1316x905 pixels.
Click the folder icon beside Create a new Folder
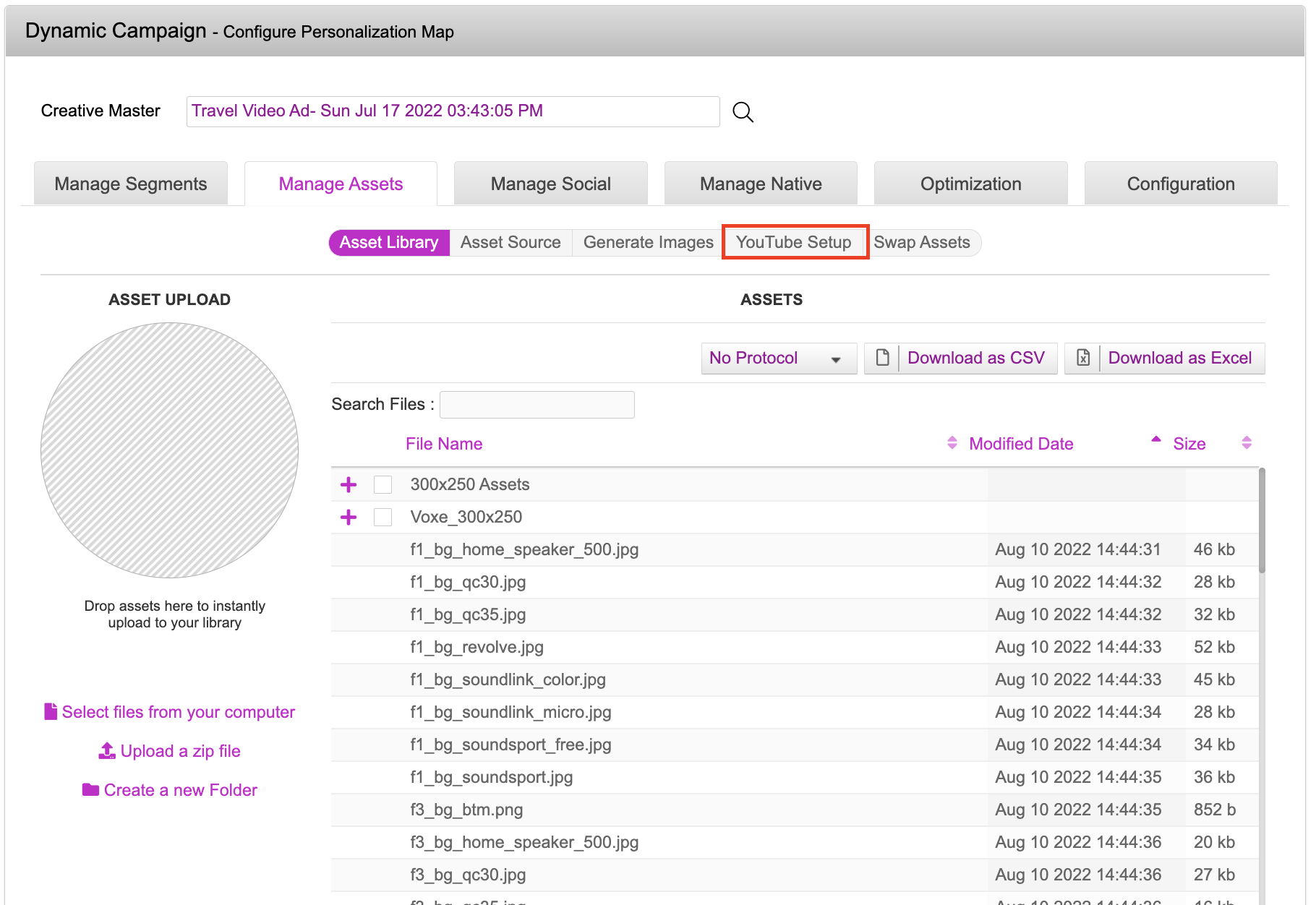pyautogui.click(x=90, y=790)
